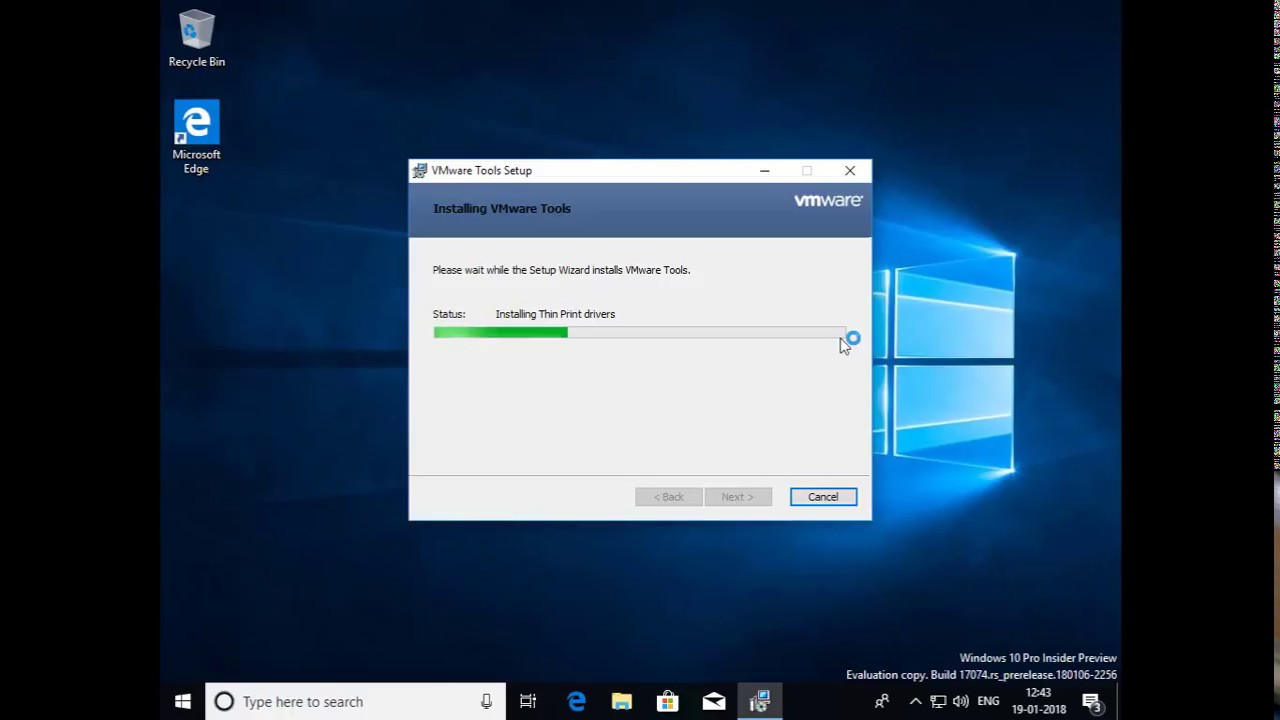Launch Edge from the taskbar

576,702
